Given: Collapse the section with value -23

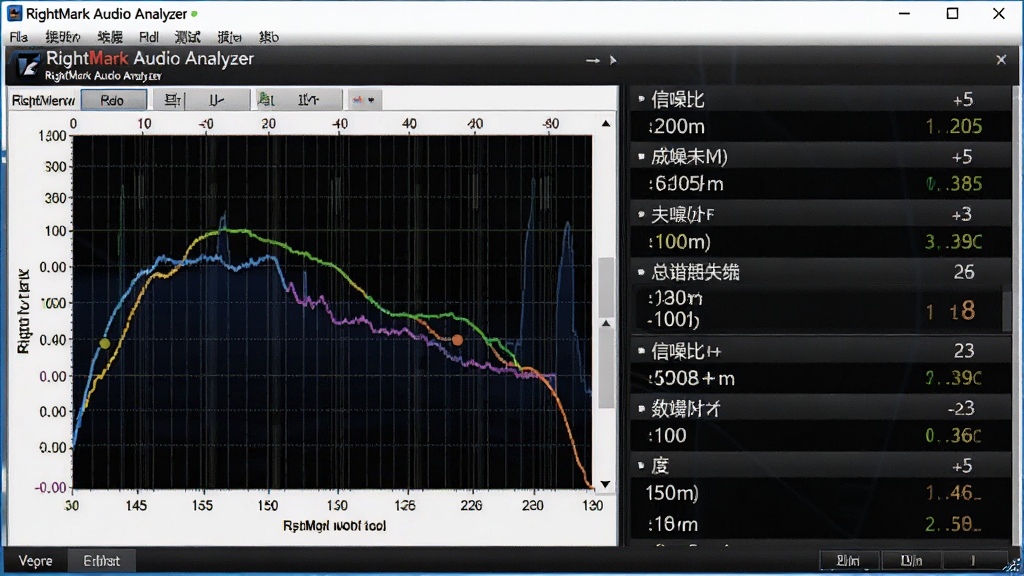Looking at the screenshot, I should (x=641, y=409).
